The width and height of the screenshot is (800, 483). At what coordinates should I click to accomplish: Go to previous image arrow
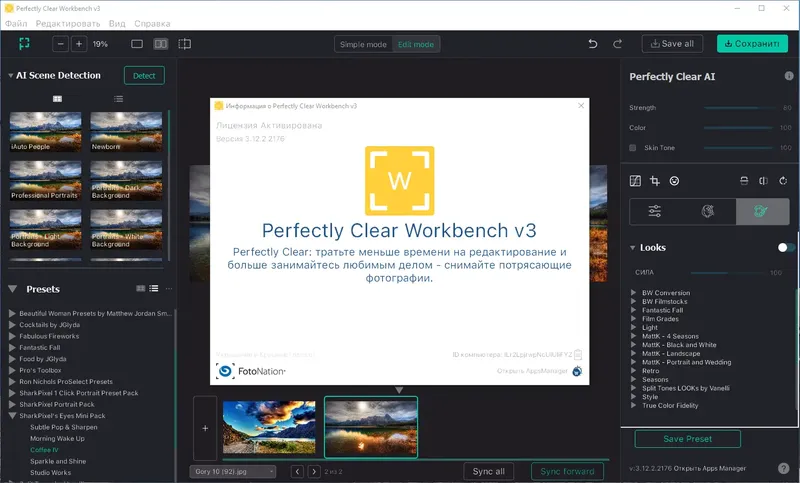point(297,472)
